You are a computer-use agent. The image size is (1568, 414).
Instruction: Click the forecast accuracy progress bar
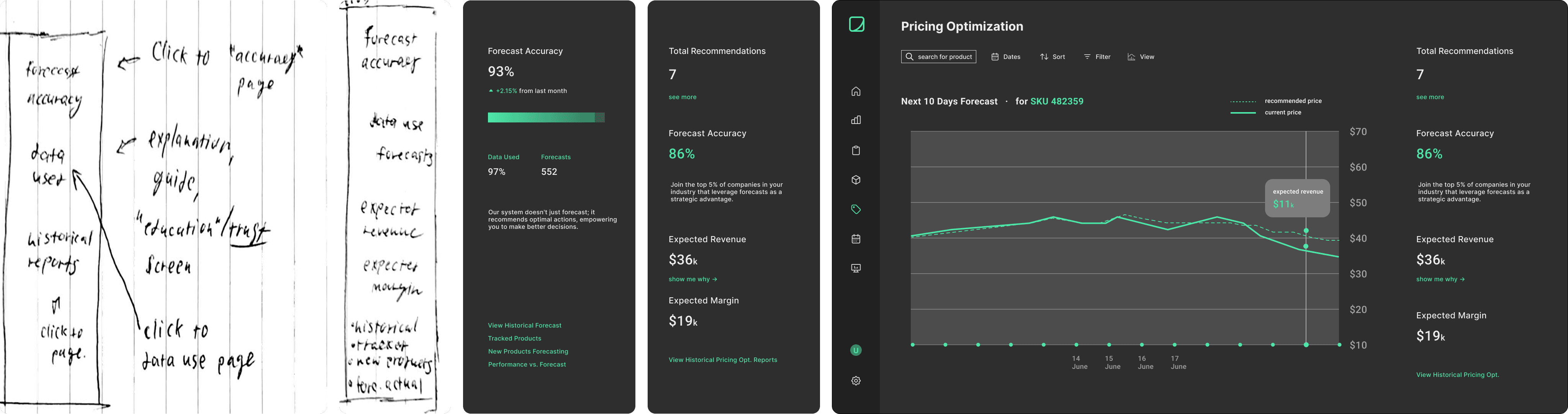pos(546,117)
